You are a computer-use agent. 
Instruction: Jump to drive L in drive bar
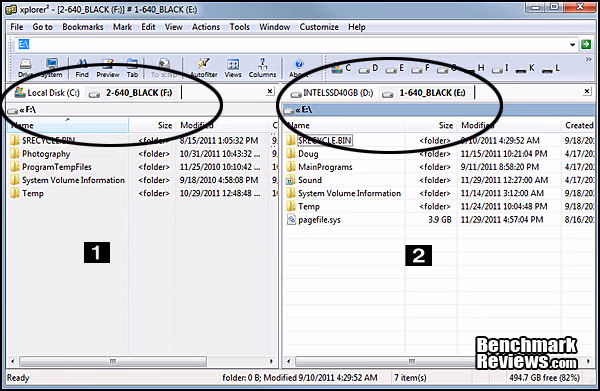[551, 68]
